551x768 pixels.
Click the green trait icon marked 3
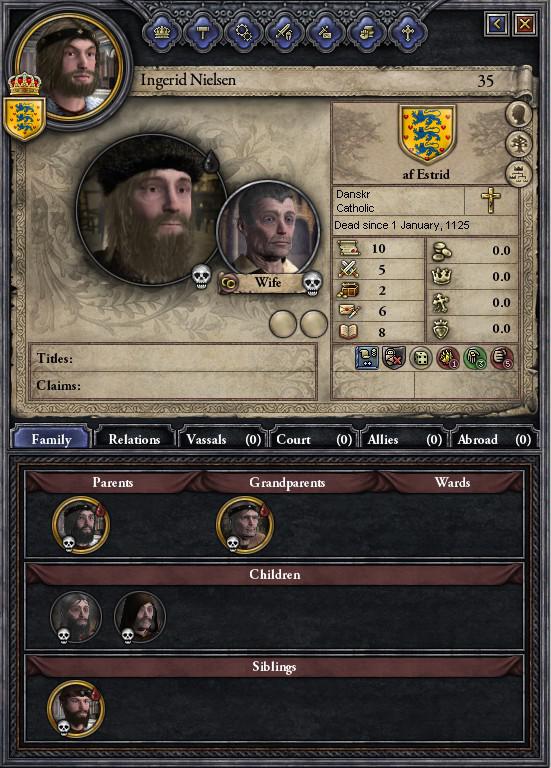475,358
